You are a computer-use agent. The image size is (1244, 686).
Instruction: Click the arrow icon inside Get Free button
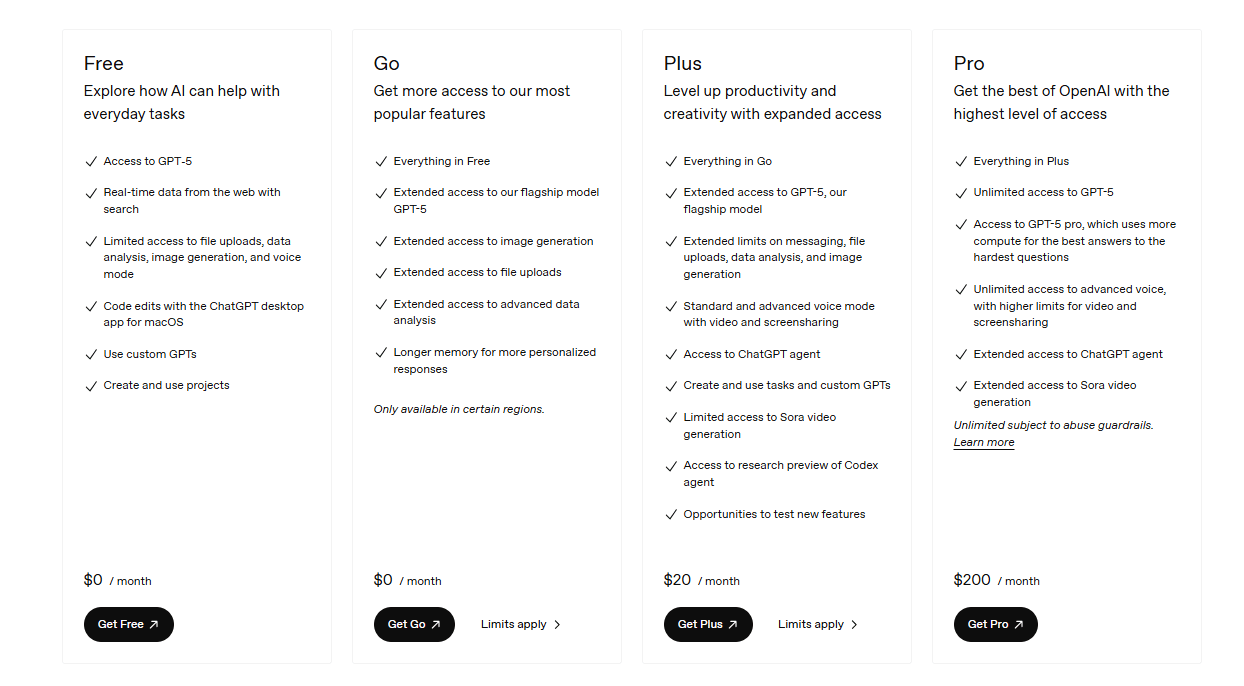coord(152,624)
